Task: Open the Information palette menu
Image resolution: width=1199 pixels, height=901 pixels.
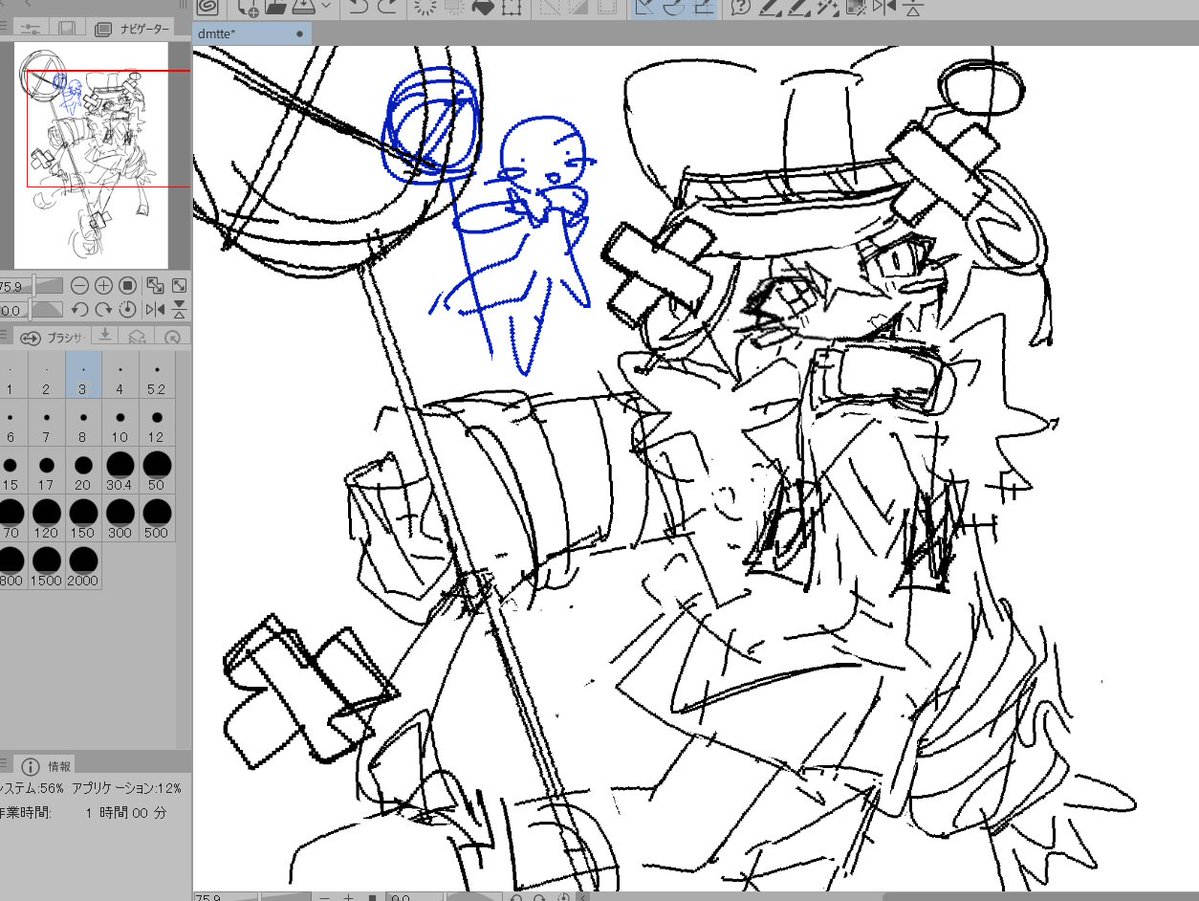Action: point(5,763)
